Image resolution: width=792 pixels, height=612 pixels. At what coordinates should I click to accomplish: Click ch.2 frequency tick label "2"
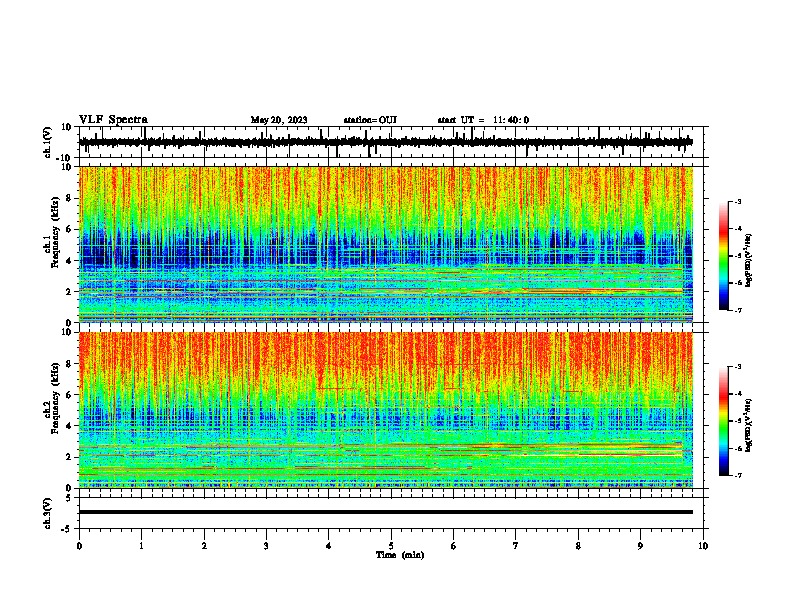click(69, 457)
